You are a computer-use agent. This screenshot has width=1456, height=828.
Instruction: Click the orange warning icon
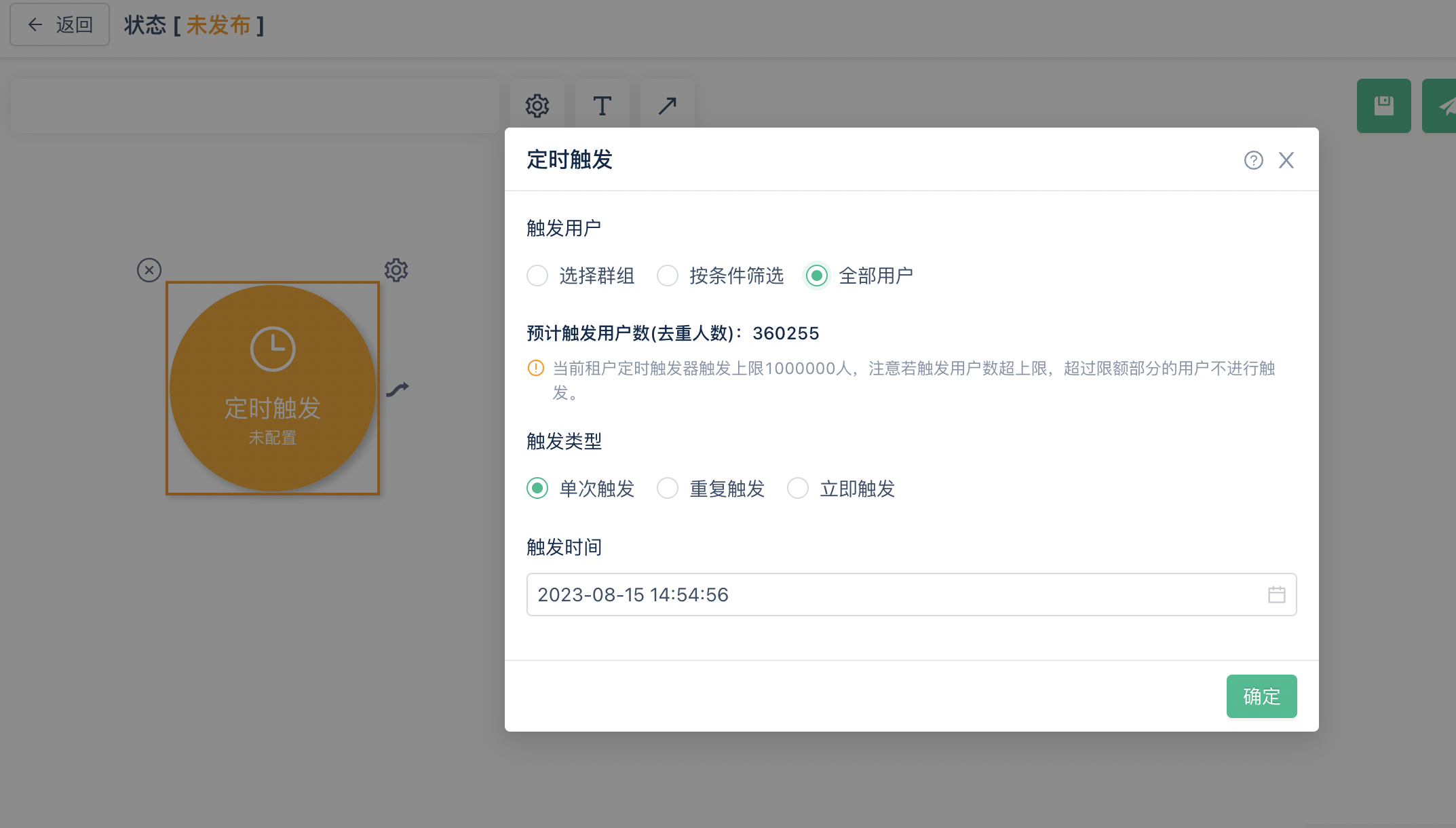point(536,368)
